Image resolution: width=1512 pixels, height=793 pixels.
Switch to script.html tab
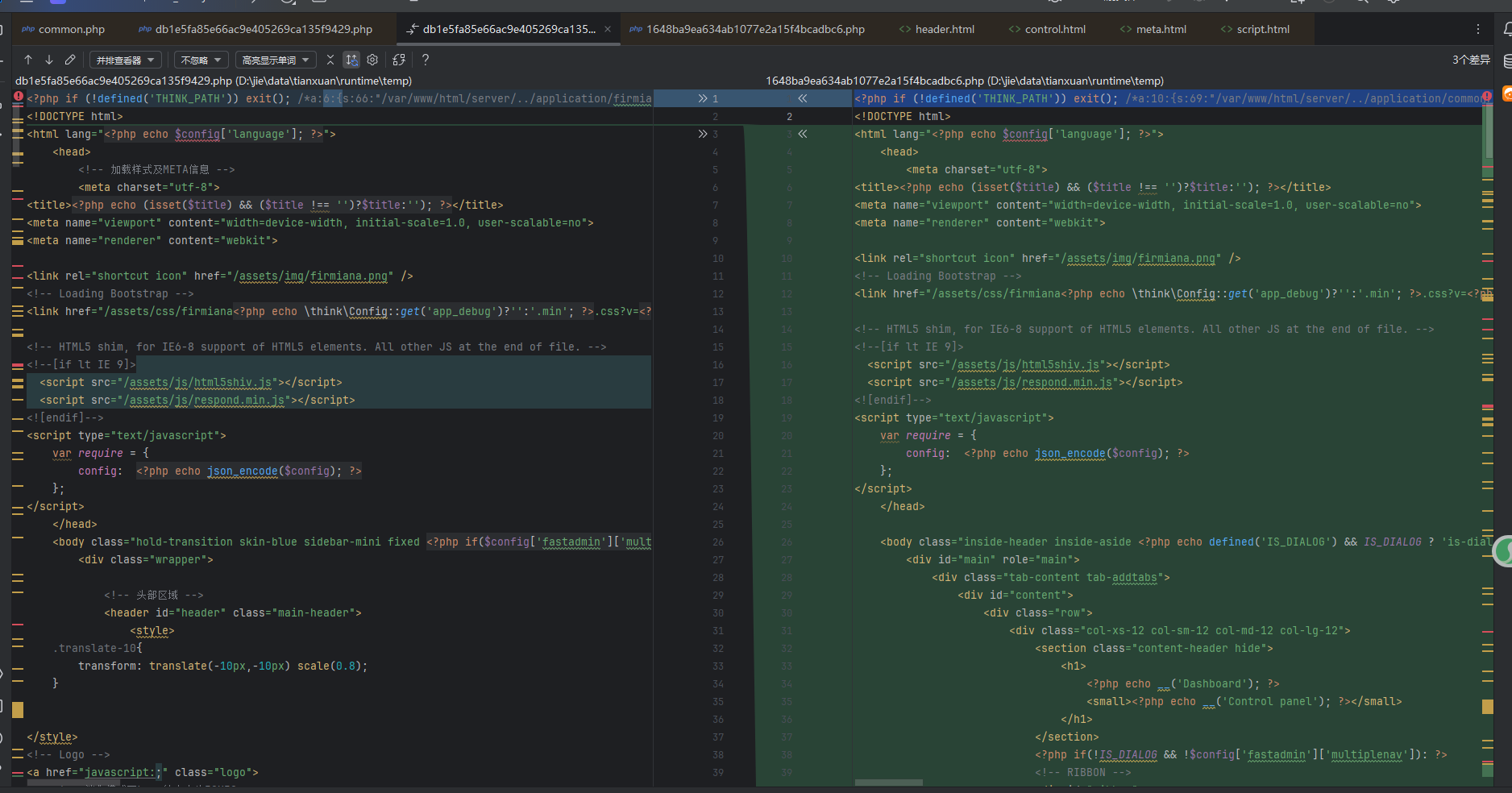point(1255,29)
